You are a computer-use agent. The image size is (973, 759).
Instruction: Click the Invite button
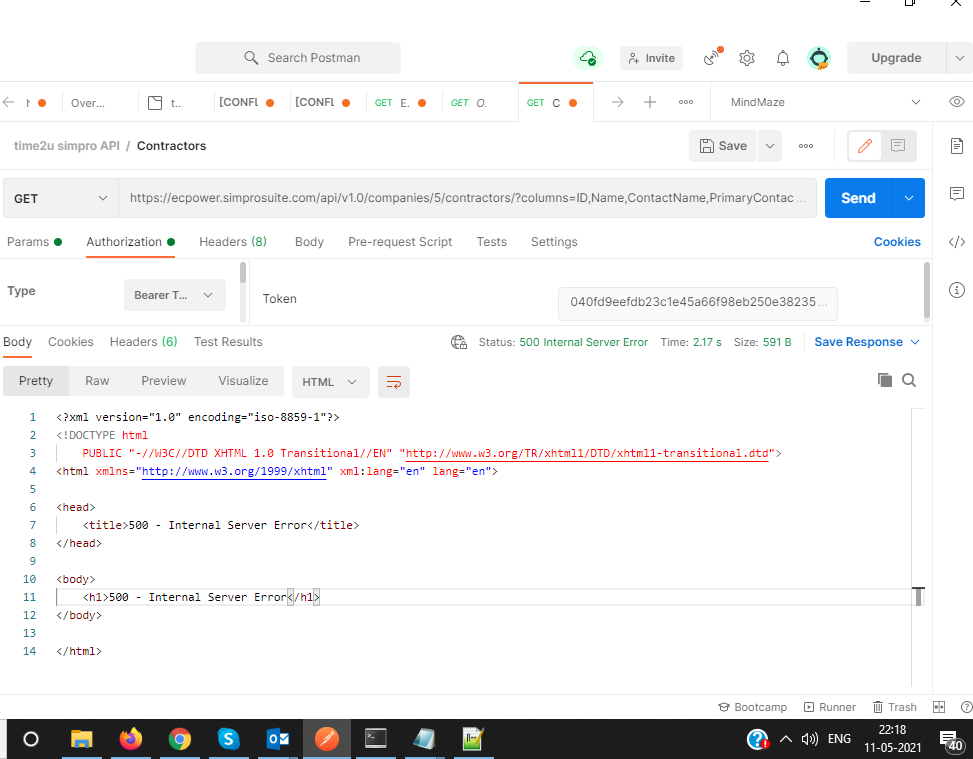652,58
